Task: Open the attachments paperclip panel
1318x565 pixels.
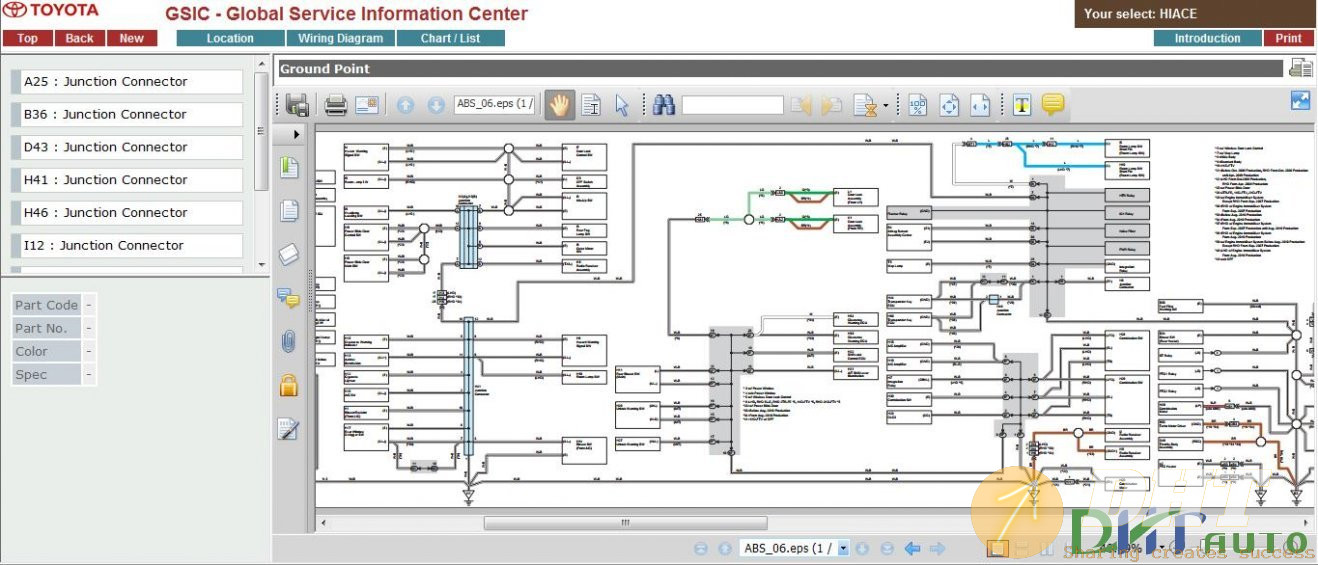Action: (288, 342)
